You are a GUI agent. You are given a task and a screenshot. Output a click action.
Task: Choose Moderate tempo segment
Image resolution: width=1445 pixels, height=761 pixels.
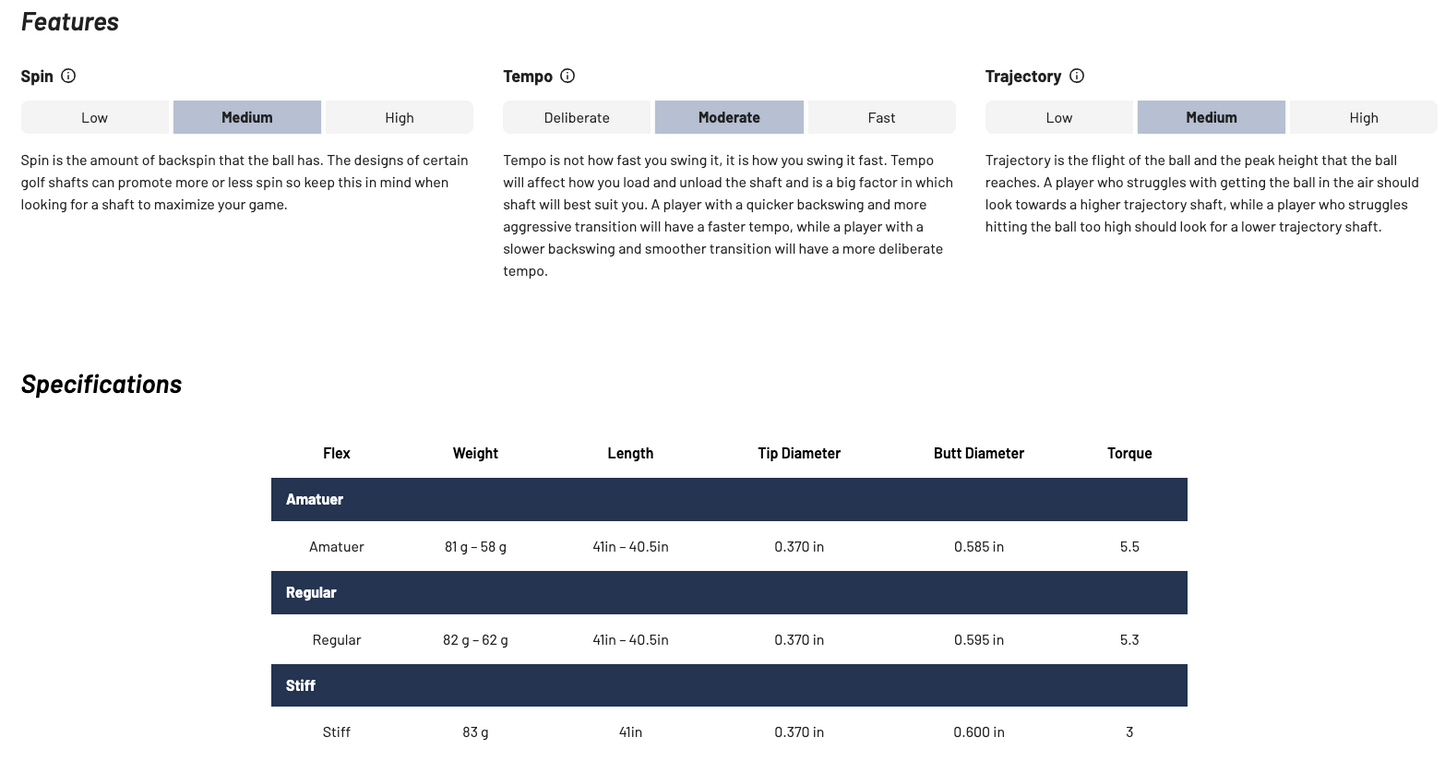(729, 117)
